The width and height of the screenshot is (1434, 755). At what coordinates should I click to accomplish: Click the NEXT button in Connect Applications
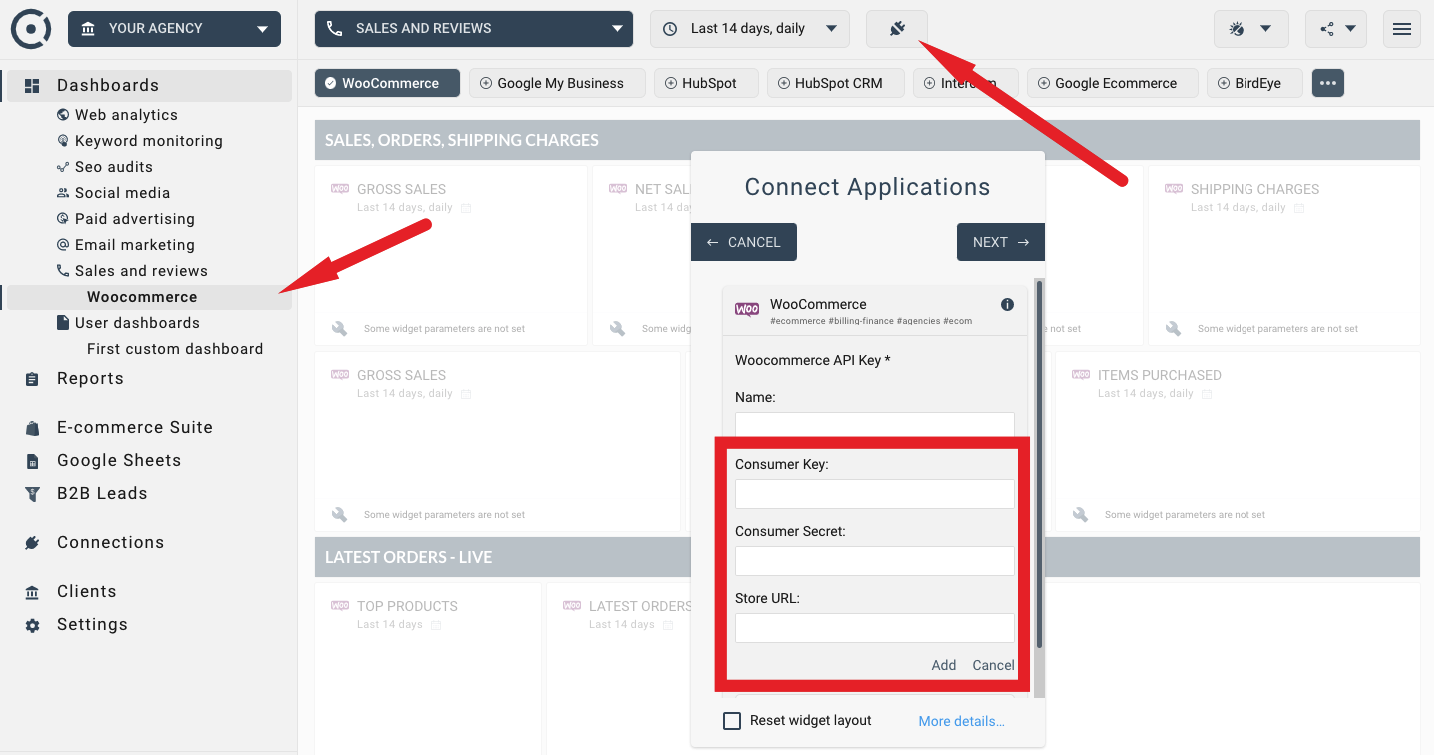[1000, 242]
